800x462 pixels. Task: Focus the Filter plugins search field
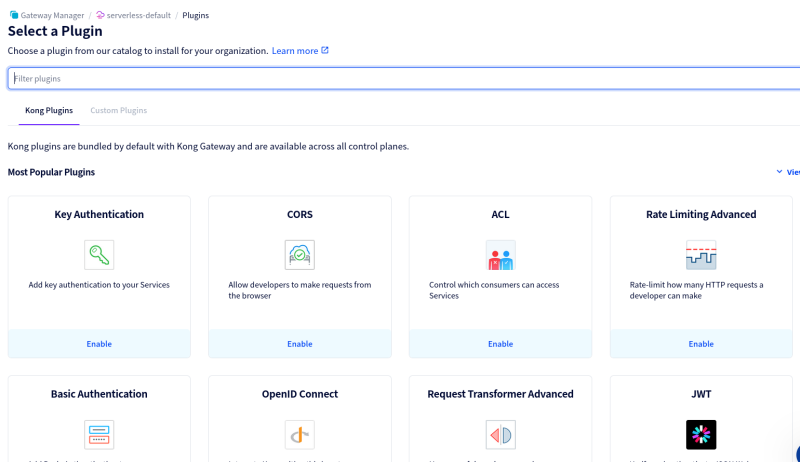click(400, 78)
